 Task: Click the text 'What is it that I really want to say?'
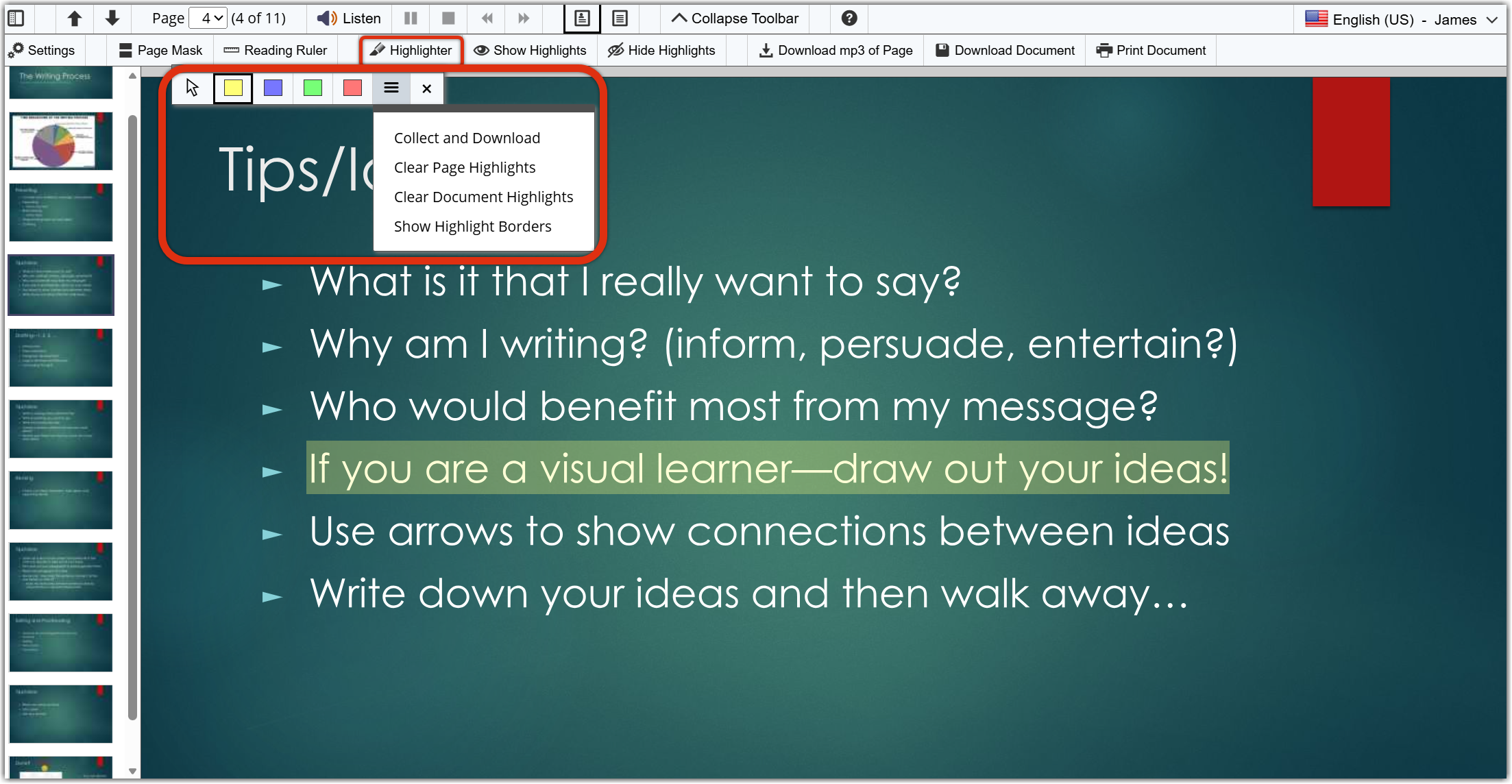pyautogui.click(x=635, y=281)
